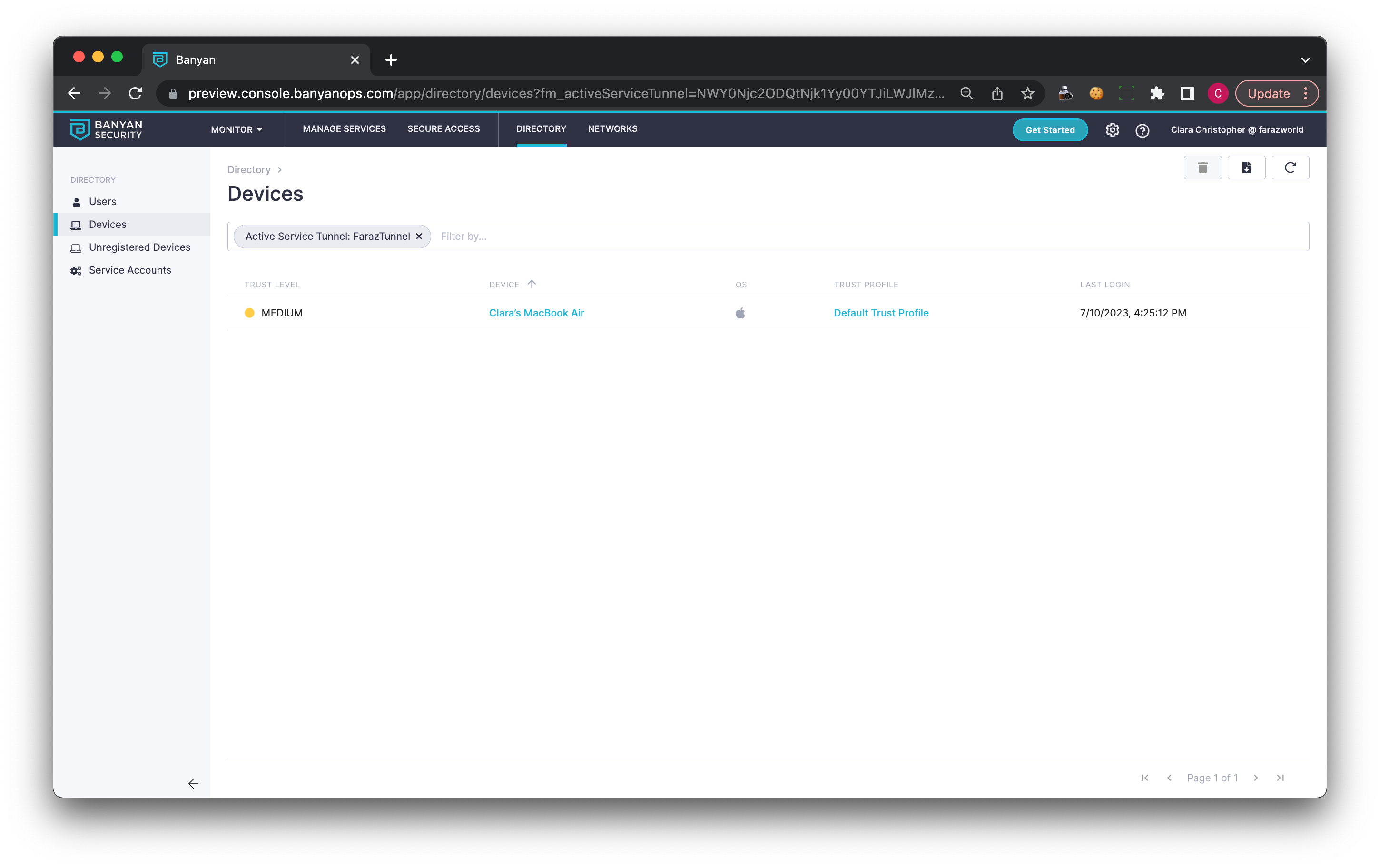Remove the FarazTunnel filter chip

click(419, 236)
